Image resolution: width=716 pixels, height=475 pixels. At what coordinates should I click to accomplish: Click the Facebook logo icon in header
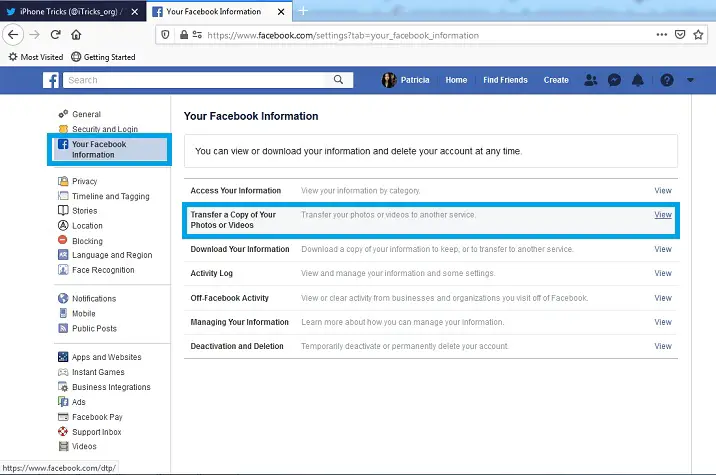[x=50, y=80]
